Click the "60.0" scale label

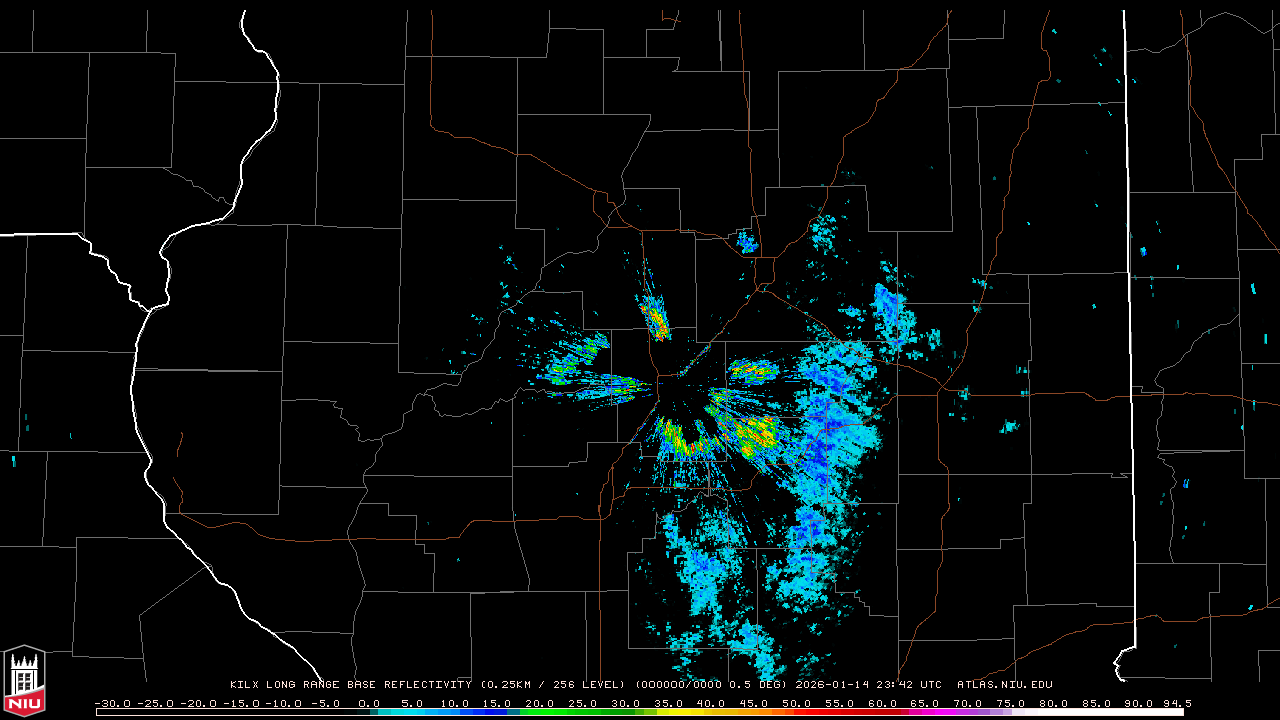click(885, 703)
